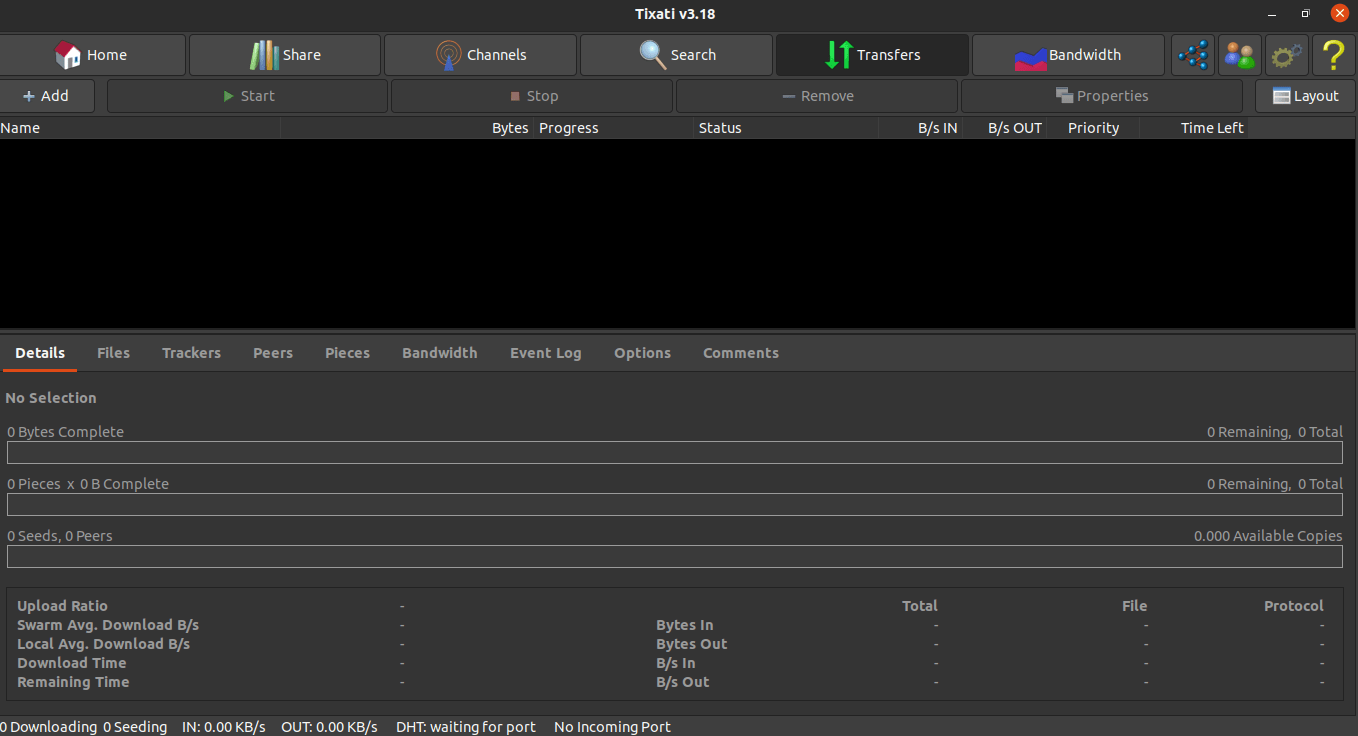Sort transfers by Progress column
This screenshot has width=1358, height=736.
click(614, 128)
